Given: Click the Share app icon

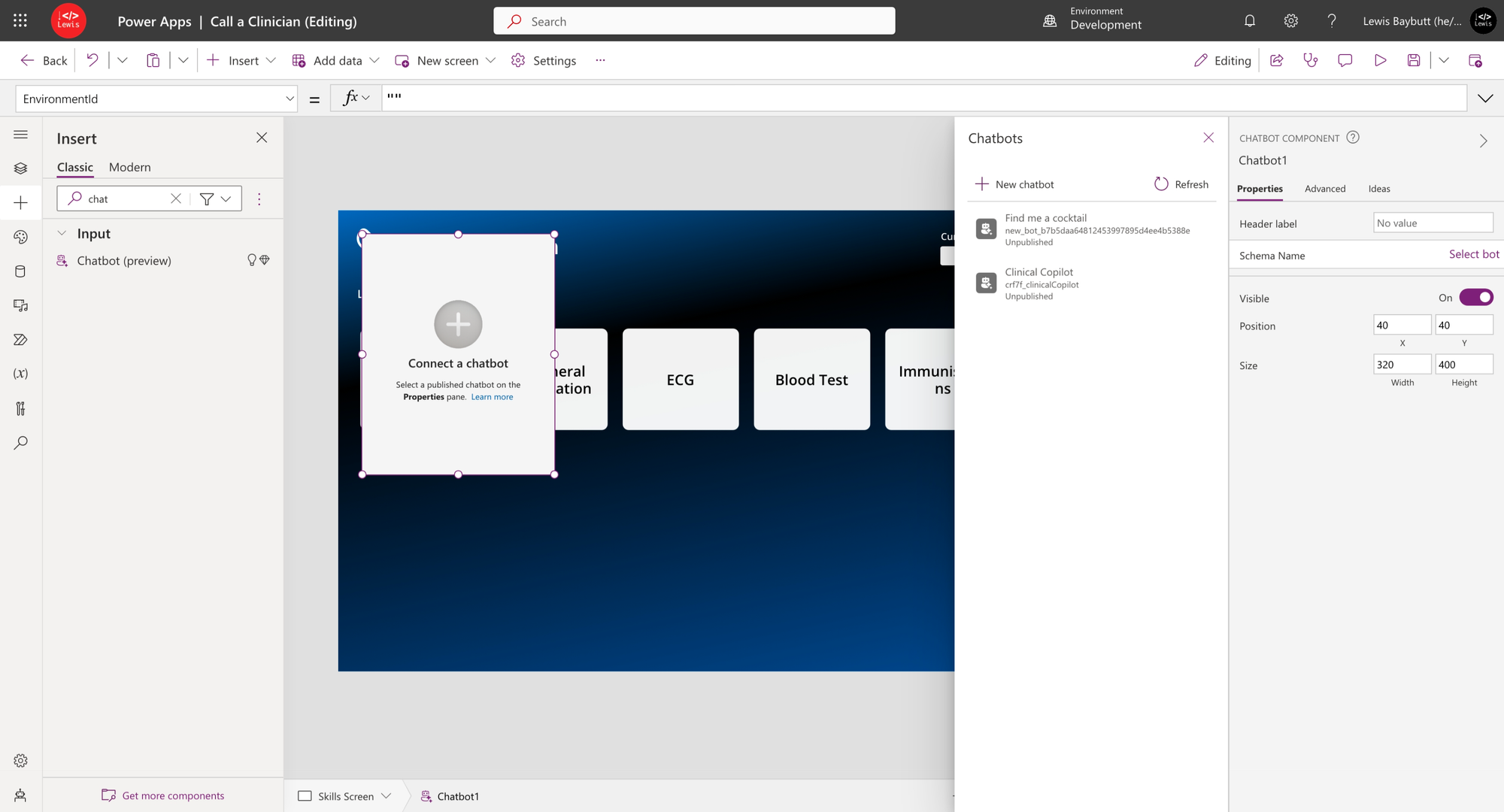Looking at the screenshot, I should pyautogui.click(x=1276, y=60).
